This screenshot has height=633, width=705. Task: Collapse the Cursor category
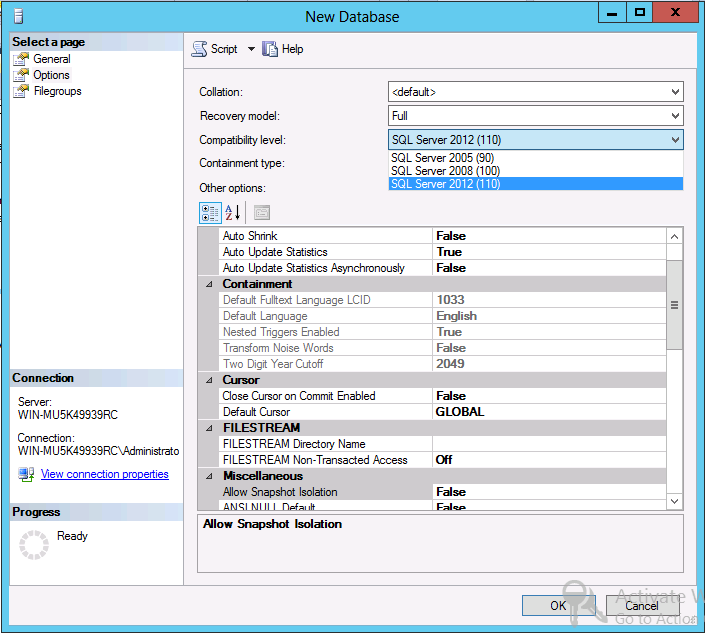coord(209,380)
